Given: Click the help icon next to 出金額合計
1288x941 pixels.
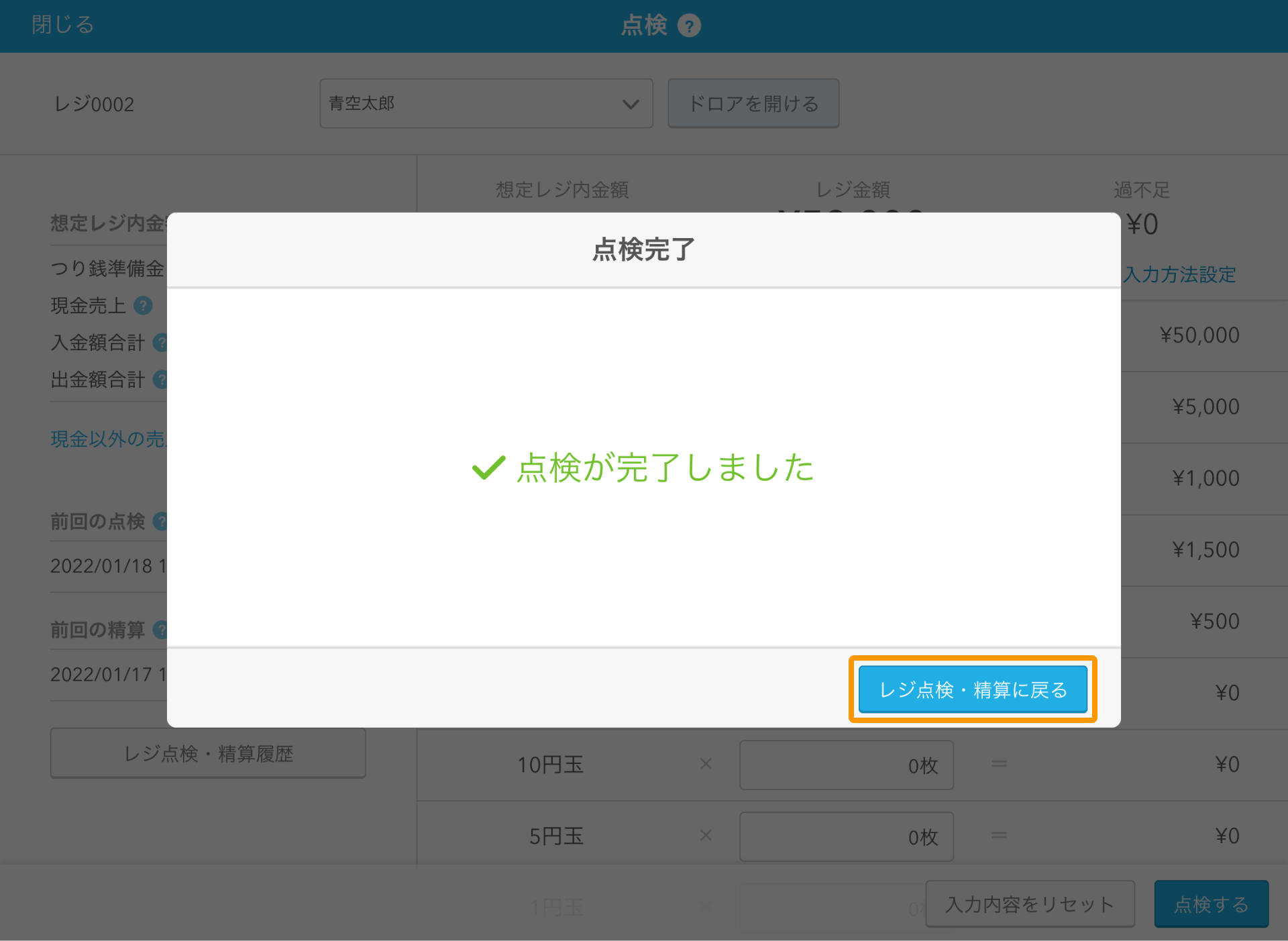Looking at the screenshot, I should point(160,380).
